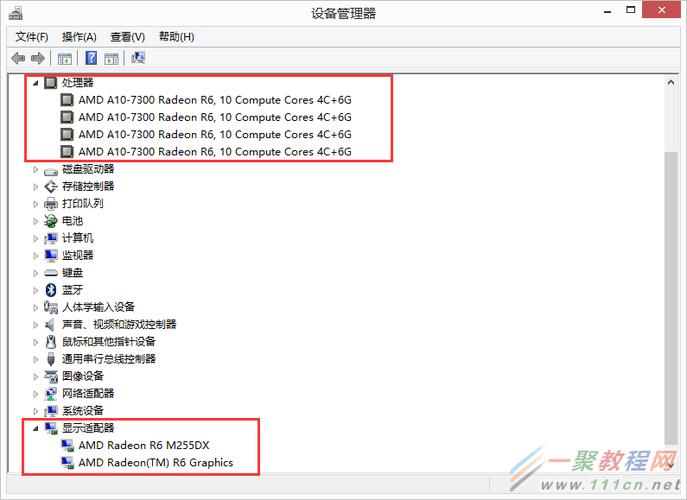Screen dimensions: 687x500
Task: Click the Back arrow toolbar icon
Action: (18, 58)
